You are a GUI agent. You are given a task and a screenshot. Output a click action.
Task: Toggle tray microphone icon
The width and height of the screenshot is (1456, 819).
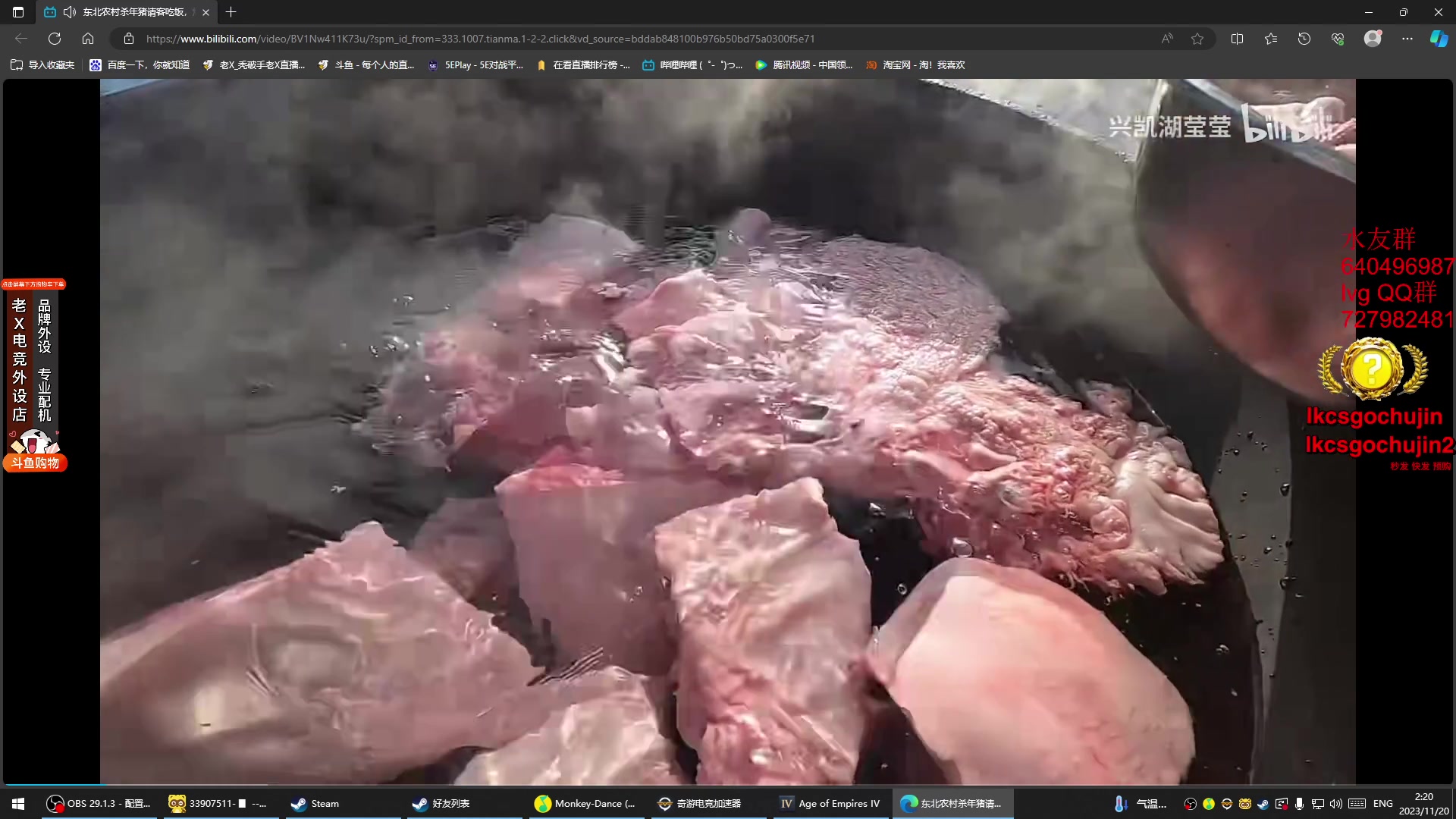click(x=1299, y=804)
